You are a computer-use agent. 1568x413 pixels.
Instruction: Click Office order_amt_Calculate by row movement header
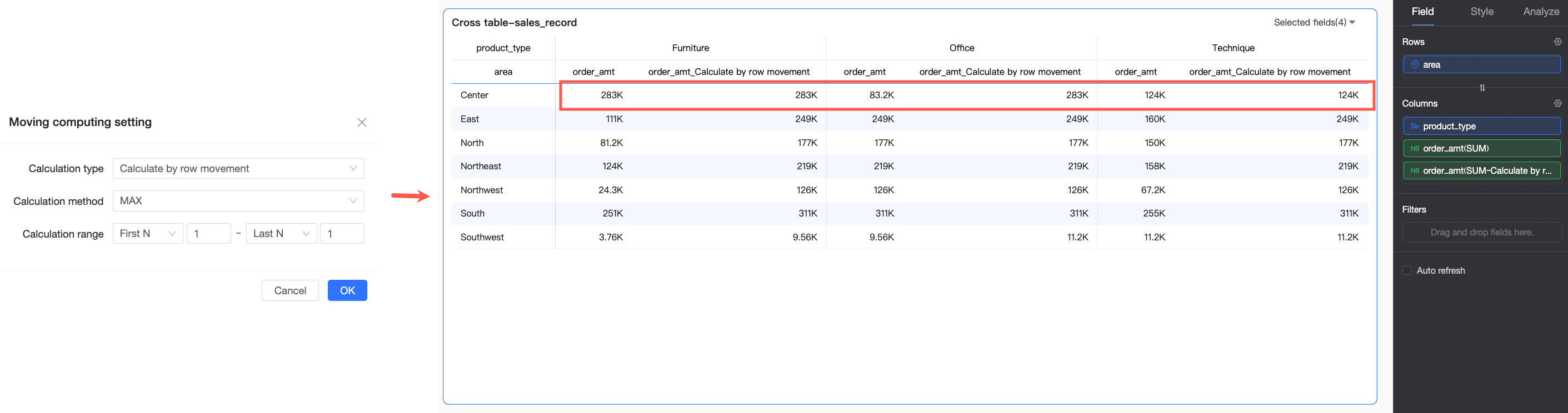pos(1000,72)
